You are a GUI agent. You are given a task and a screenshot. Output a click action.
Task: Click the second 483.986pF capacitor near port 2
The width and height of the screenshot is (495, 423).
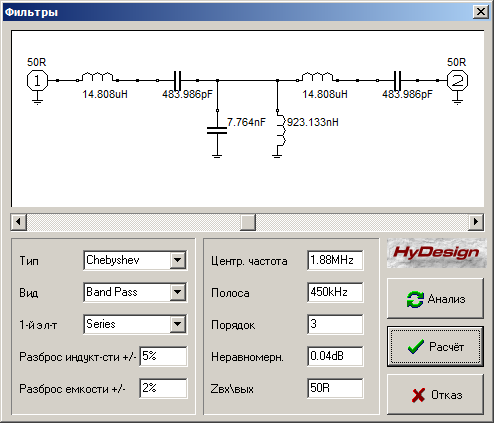397,80
